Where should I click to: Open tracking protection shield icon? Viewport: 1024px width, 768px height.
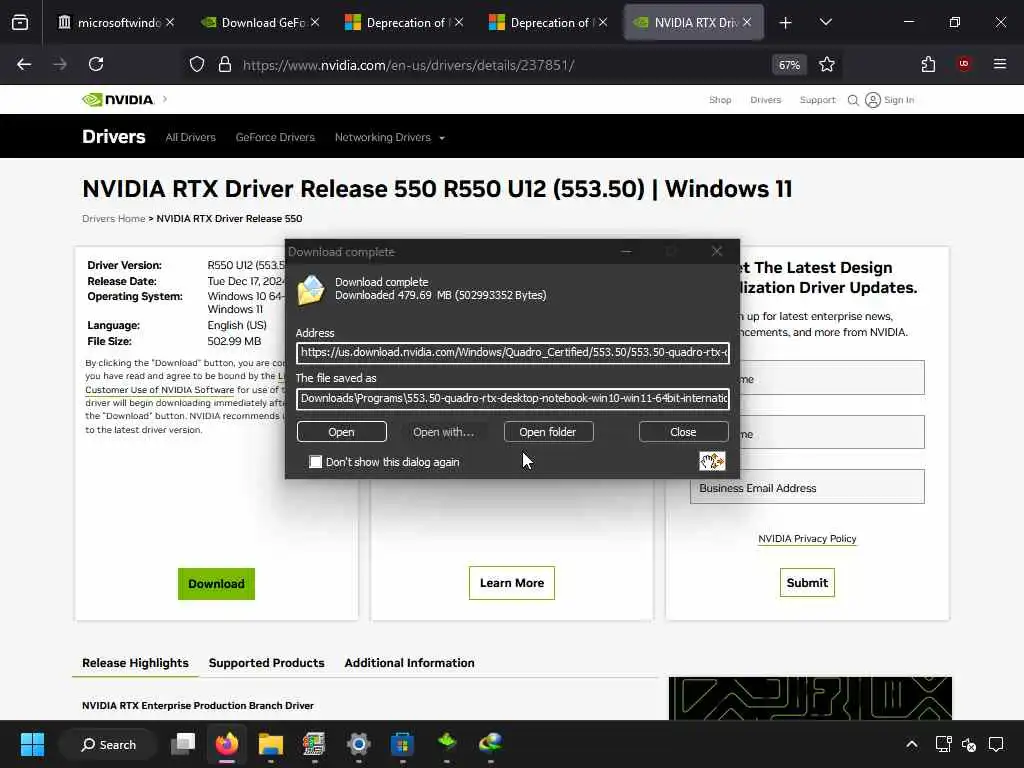click(x=197, y=64)
